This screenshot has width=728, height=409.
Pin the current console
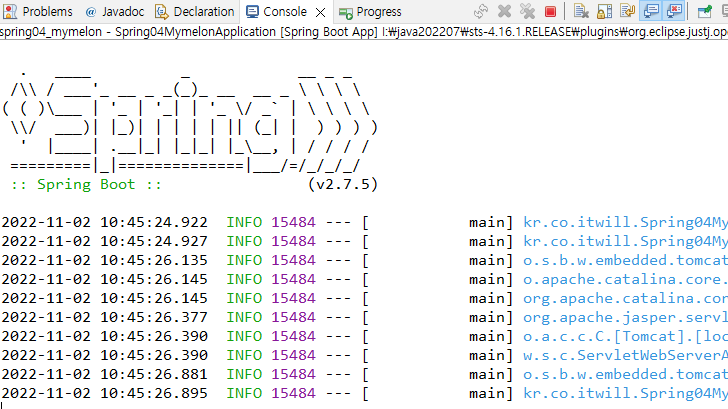click(705, 12)
